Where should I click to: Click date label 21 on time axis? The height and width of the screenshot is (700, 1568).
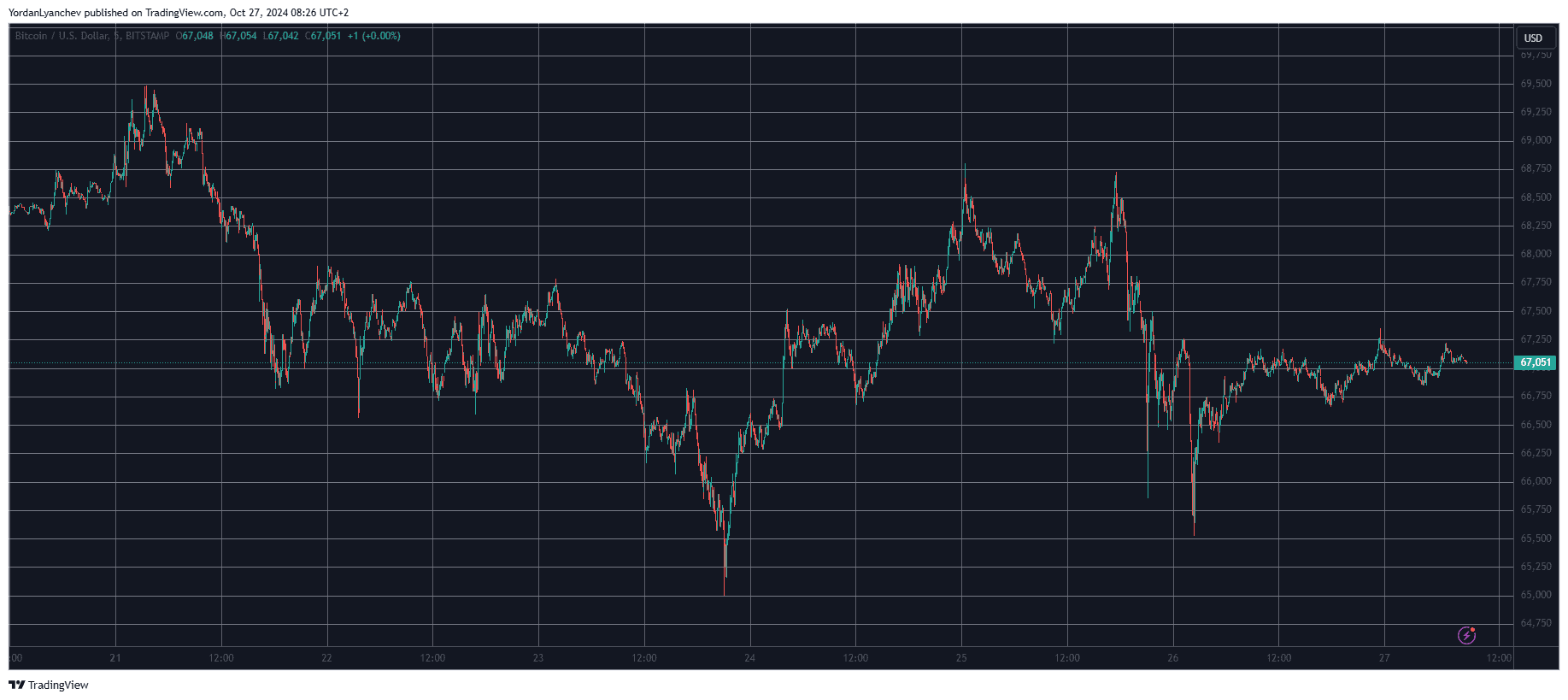(115, 658)
